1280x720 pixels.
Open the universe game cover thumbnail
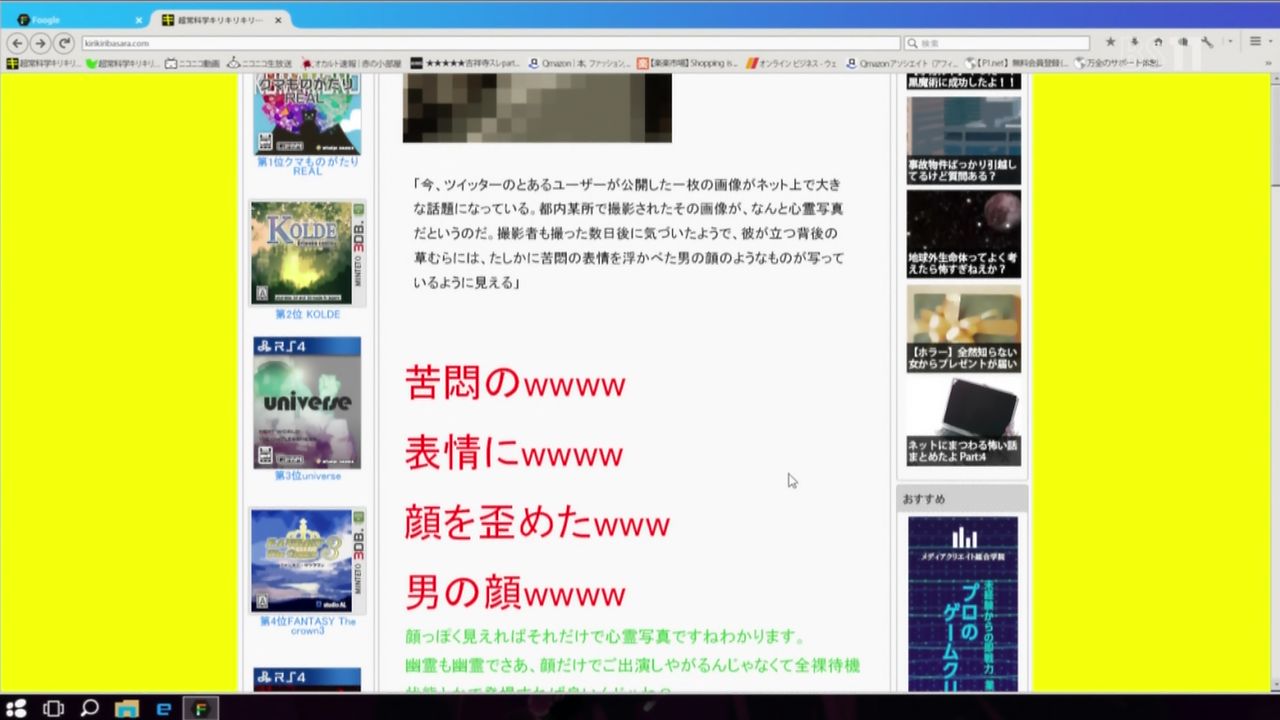tap(307, 403)
